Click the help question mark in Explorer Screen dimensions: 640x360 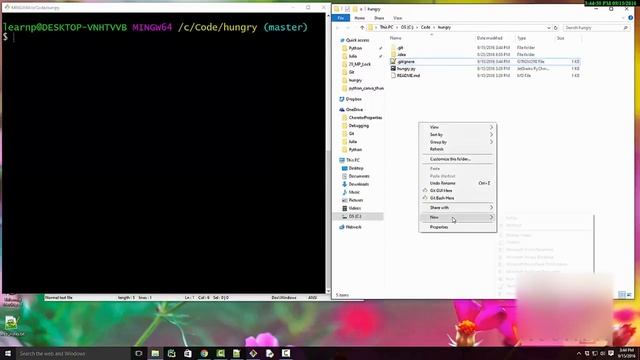coord(631,18)
